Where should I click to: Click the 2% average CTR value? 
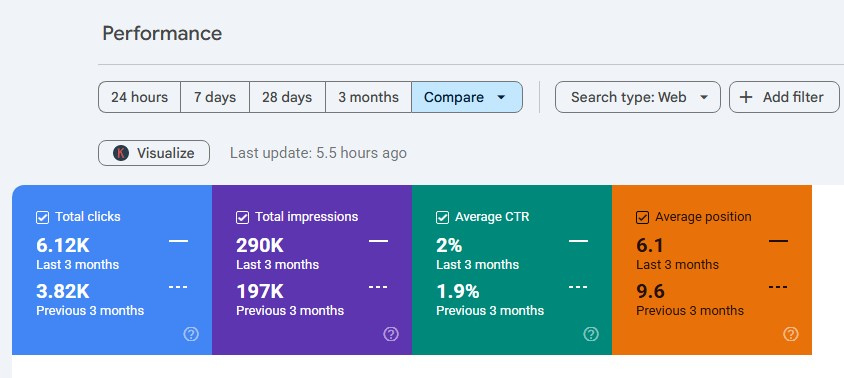tap(449, 246)
